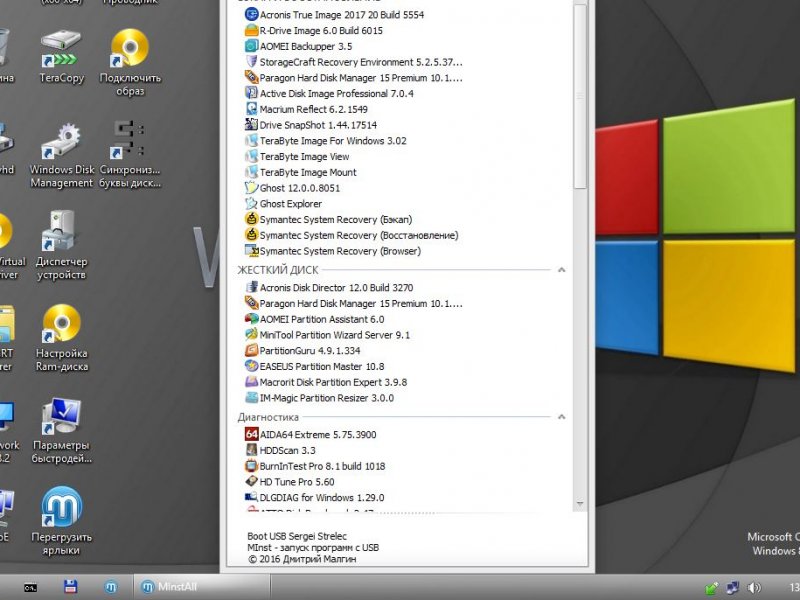
Task: Open R-Drive Image 6.0 icon
Action: point(252,31)
